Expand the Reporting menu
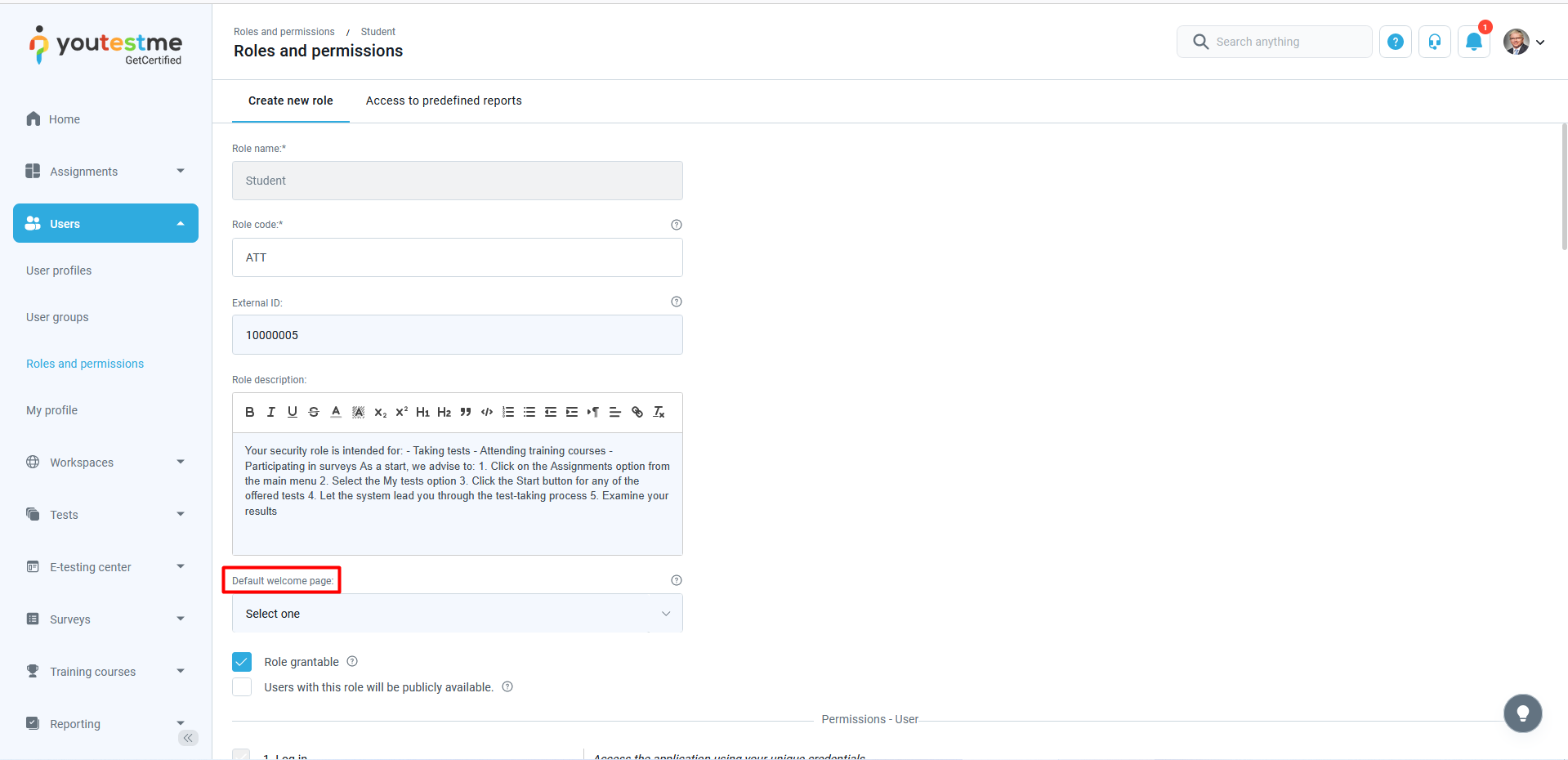 click(x=105, y=724)
